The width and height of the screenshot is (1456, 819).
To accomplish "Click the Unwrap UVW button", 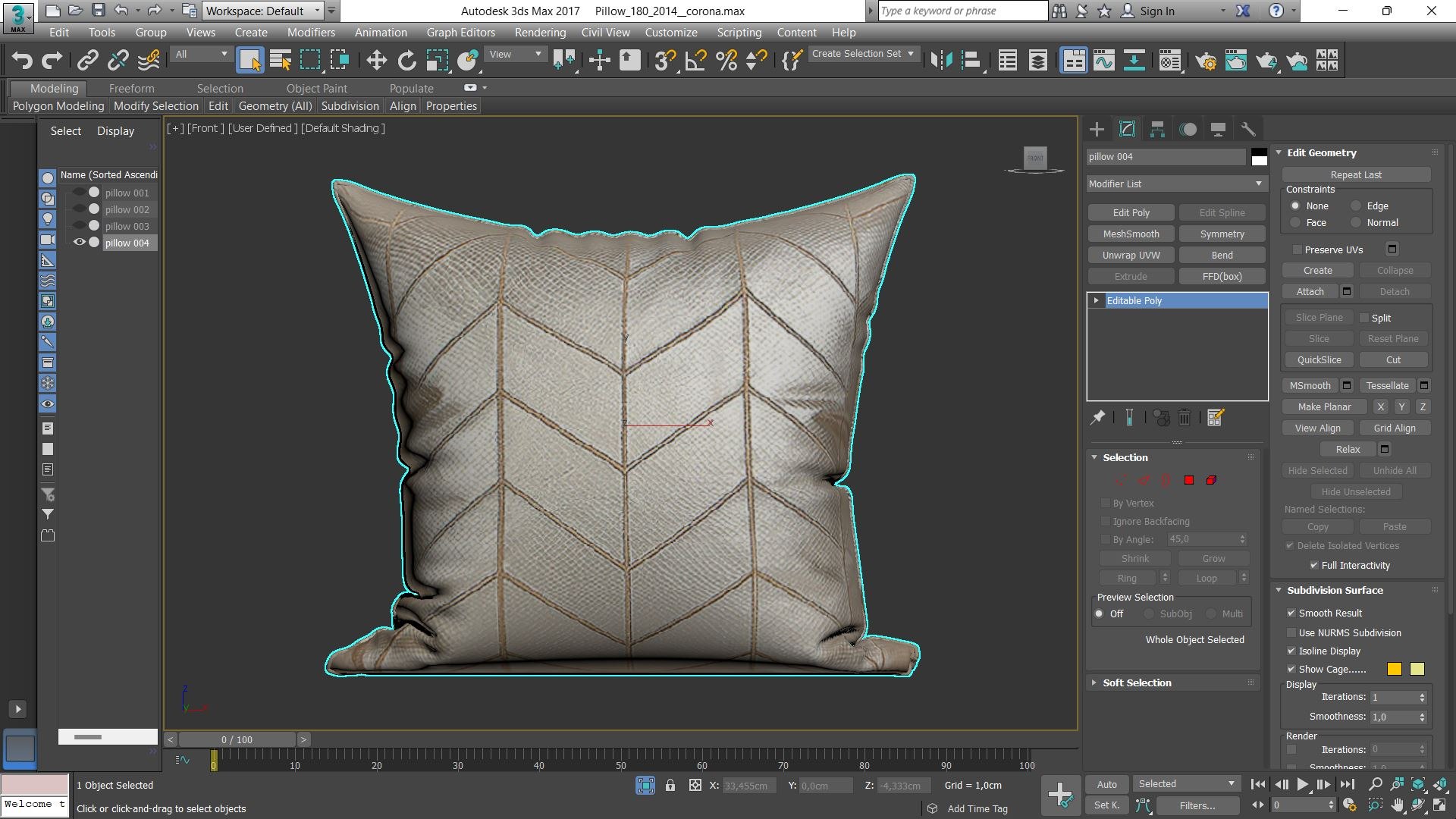I will pyautogui.click(x=1131, y=255).
